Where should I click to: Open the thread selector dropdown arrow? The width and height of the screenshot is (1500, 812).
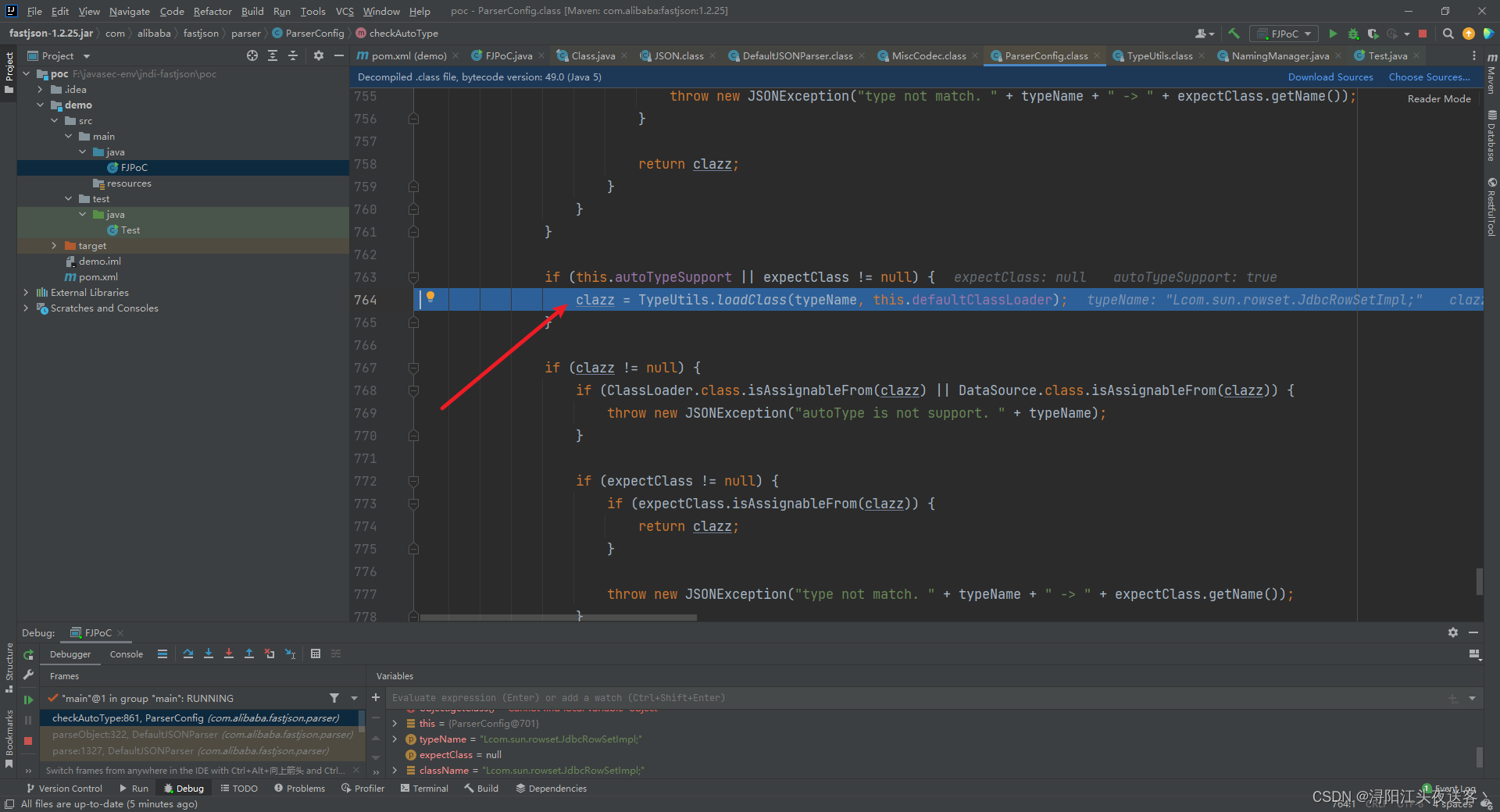(354, 698)
